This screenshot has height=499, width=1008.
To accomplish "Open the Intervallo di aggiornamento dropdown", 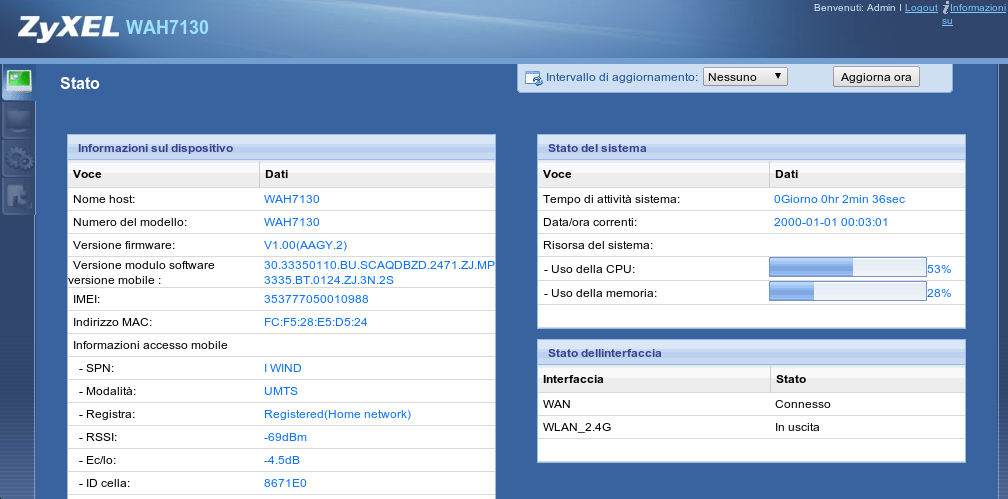I will (745, 77).
